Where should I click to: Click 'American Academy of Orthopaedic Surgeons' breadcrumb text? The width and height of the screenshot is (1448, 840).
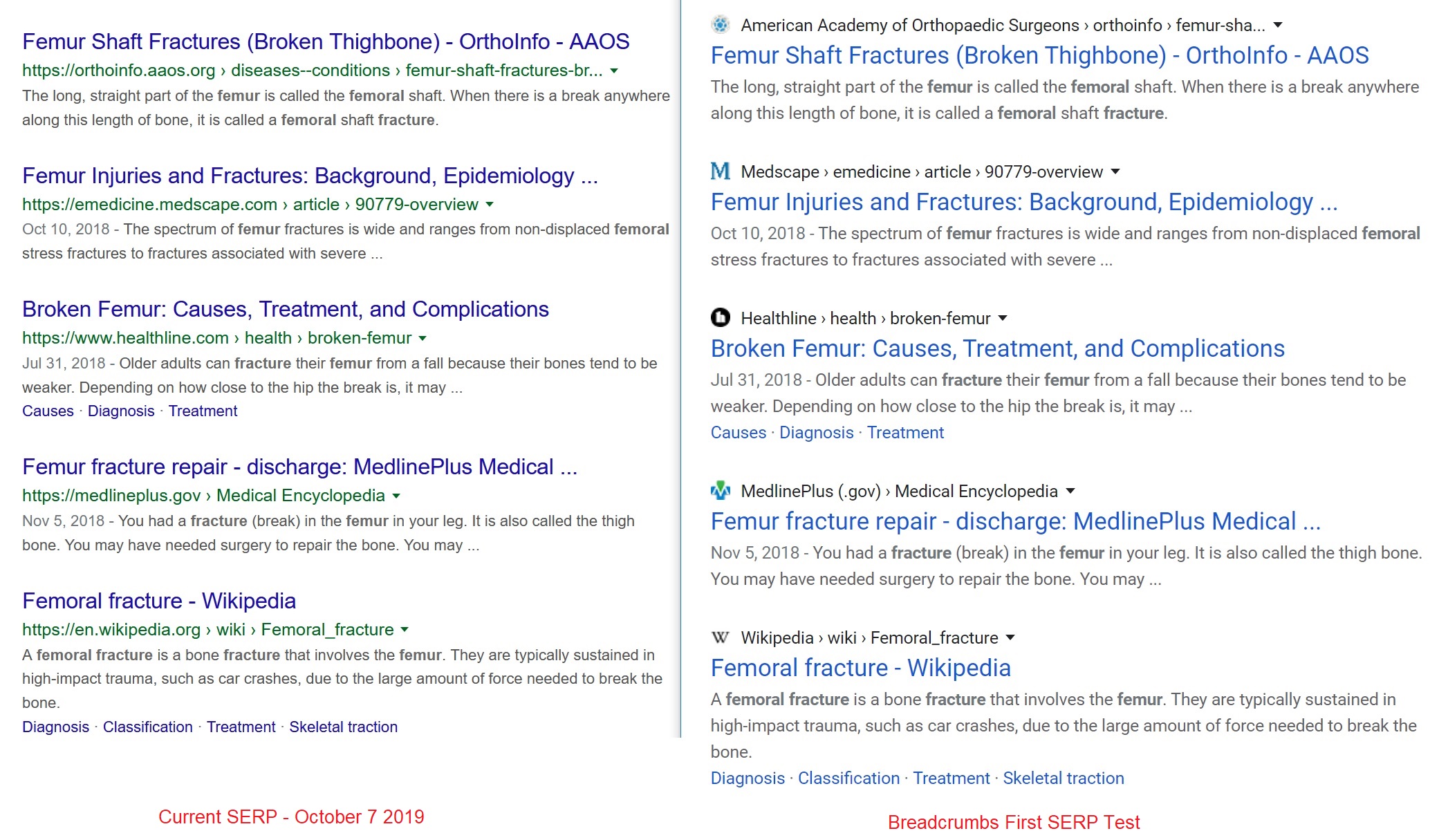pos(910,26)
